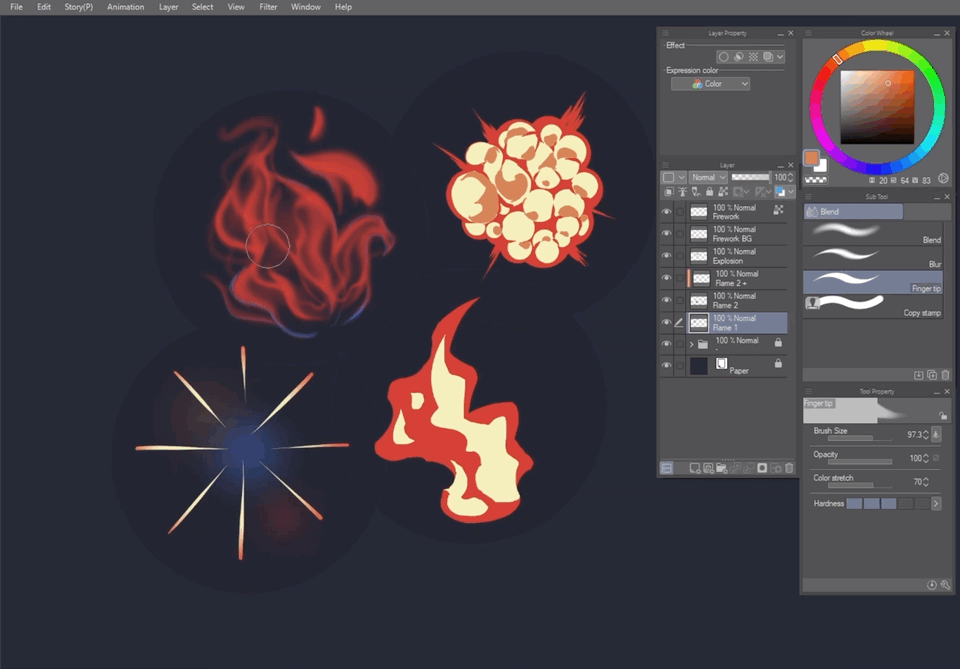Image resolution: width=960 pixels, height=669 pixels.
Task: Choose the Layer color effect icon
Action: point(768,57)
